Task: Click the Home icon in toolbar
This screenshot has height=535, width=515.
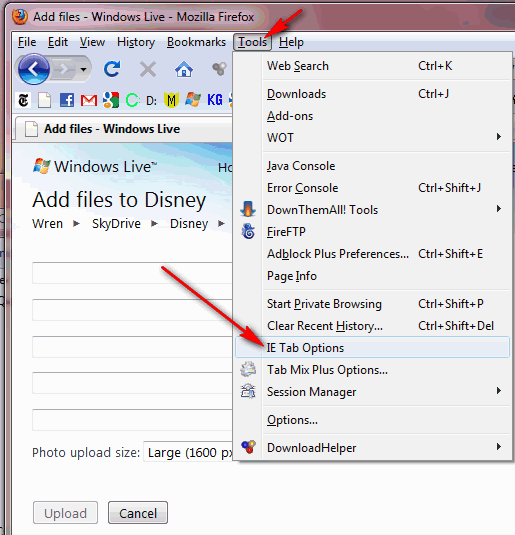Action: [x=184, y=69]
